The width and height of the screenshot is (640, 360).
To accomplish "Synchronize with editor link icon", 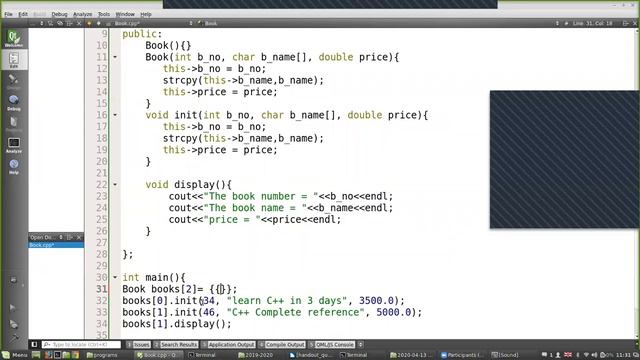I will coord(60,23).
